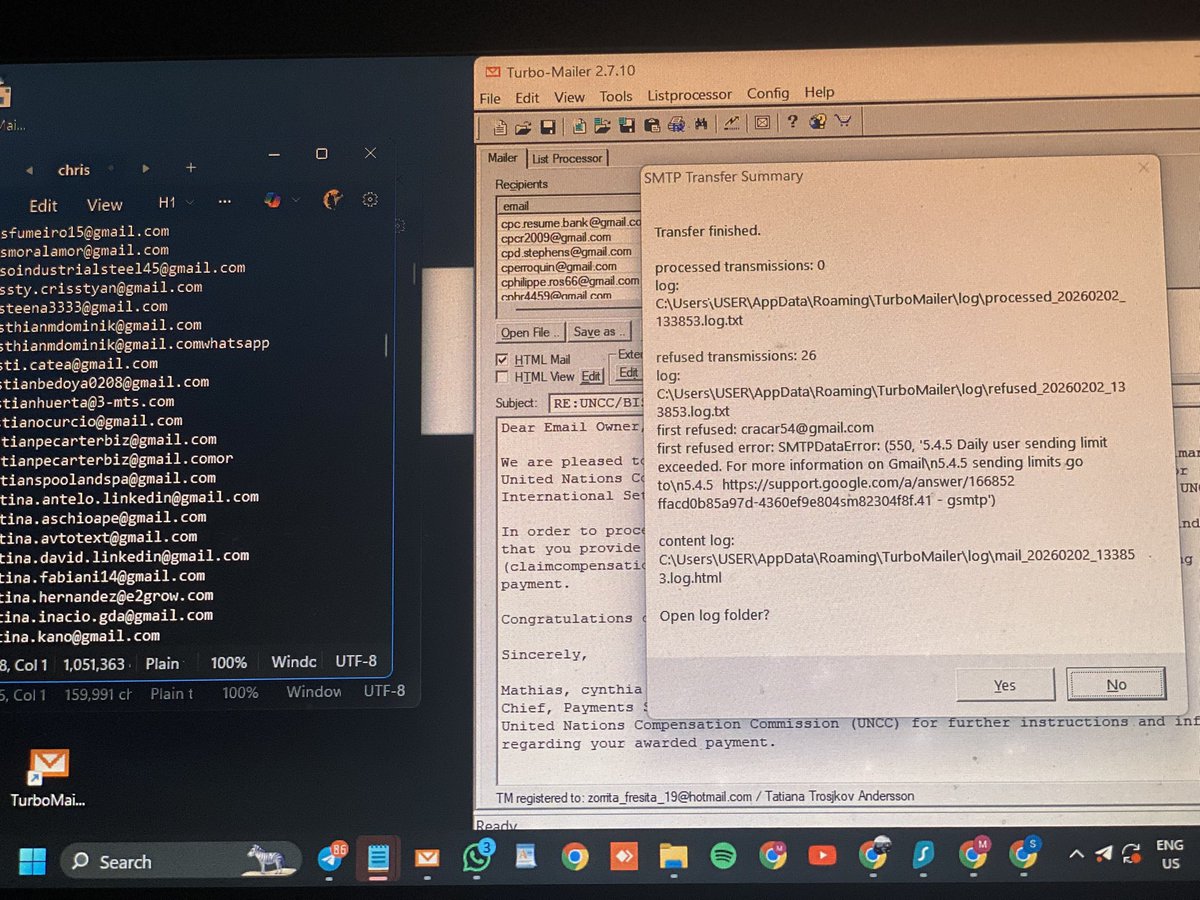This screenshot has height=900, width=1200.
Task: Open the three-dots more menu in Notepad
Action: coord(224,202)
